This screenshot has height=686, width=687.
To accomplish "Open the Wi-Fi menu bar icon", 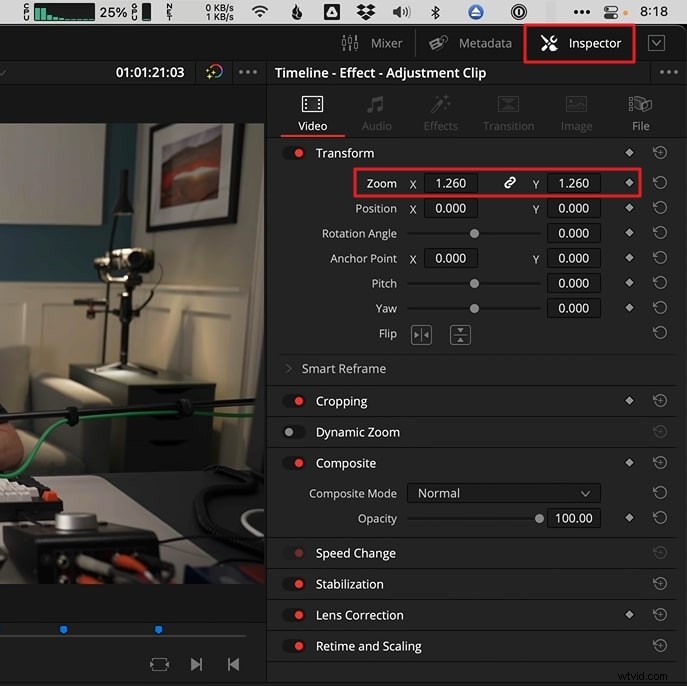I will click(x=260, y=12).
